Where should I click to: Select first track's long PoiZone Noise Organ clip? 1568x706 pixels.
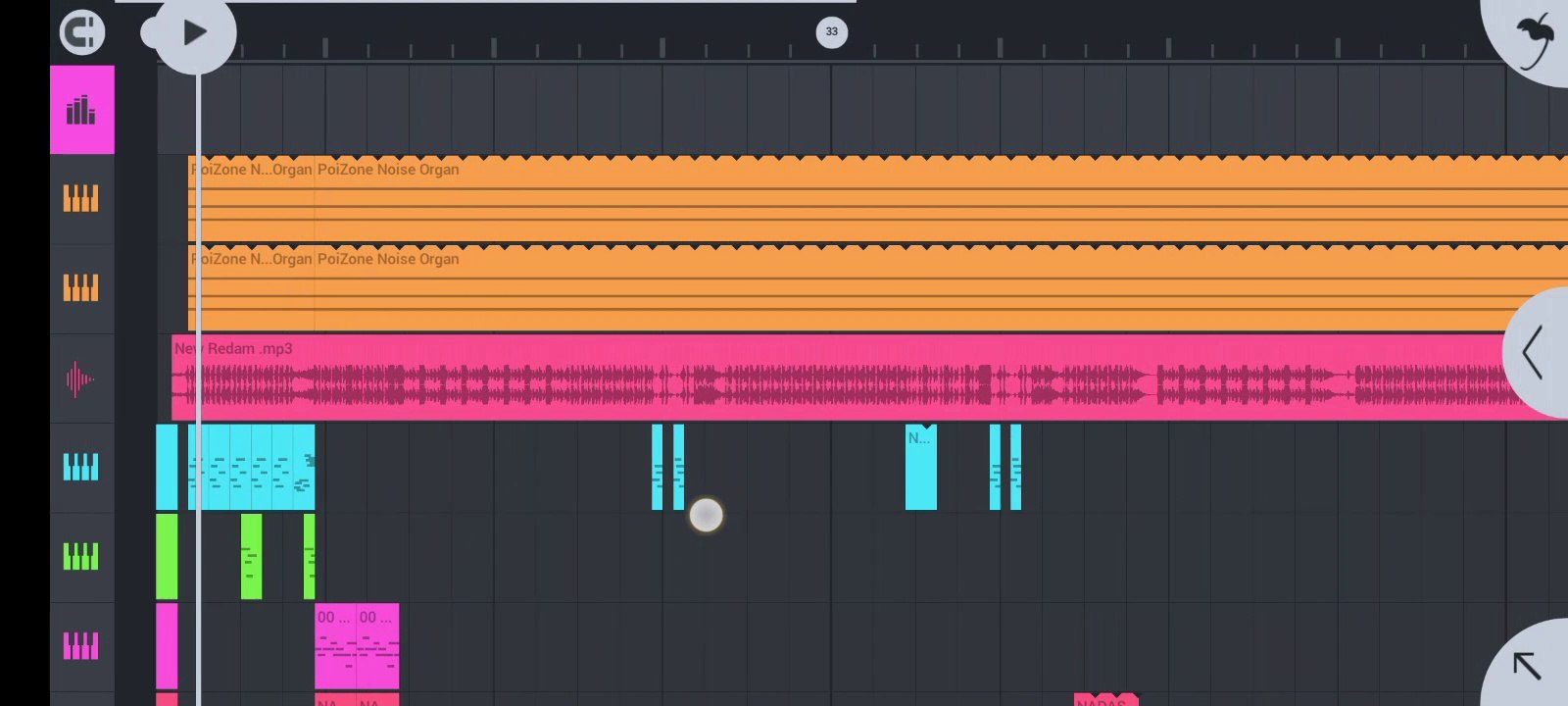[941, 199]
